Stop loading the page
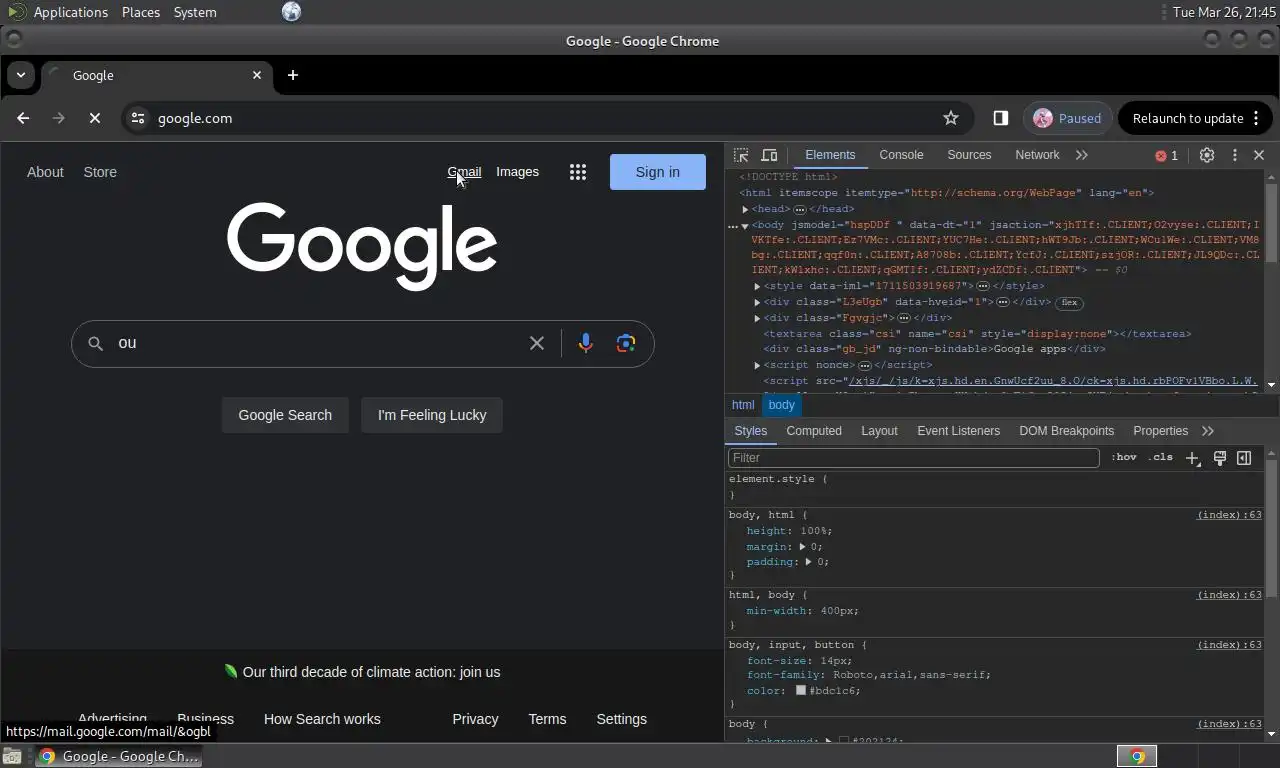This screenshot has width=1280, height=768. point(95,118)
